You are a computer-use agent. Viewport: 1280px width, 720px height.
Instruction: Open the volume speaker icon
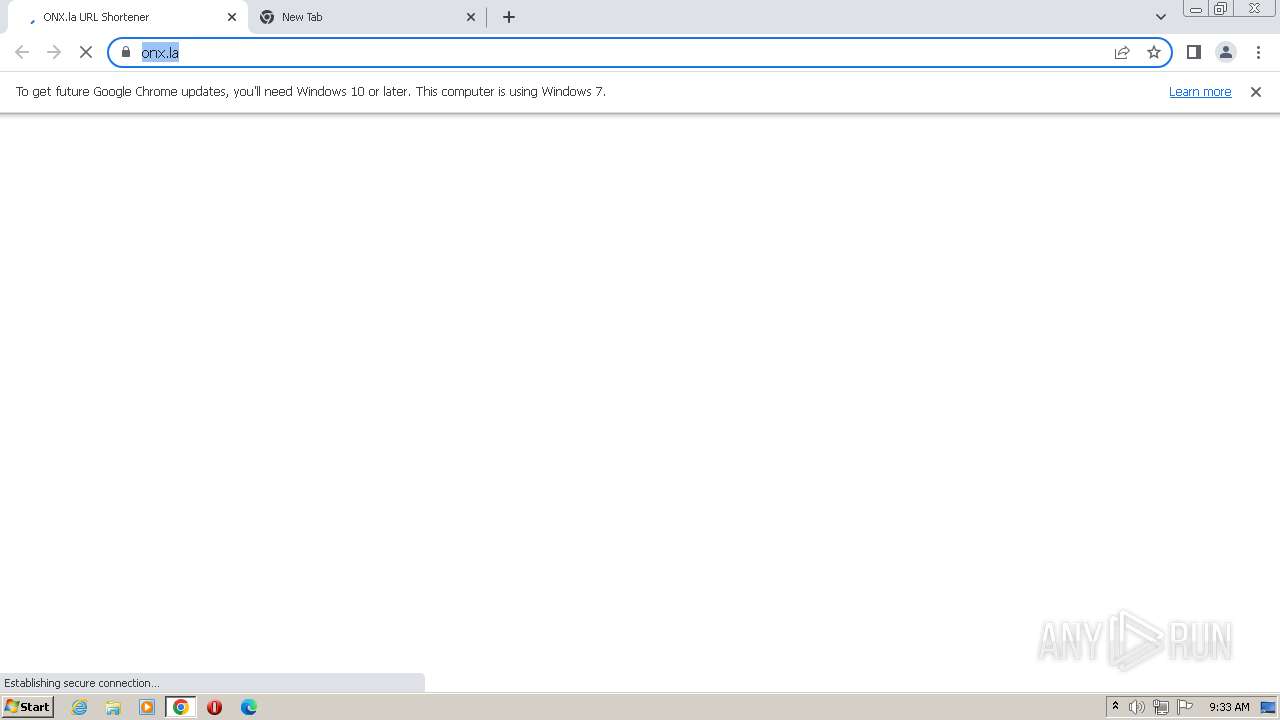(x=1137, y=707)
